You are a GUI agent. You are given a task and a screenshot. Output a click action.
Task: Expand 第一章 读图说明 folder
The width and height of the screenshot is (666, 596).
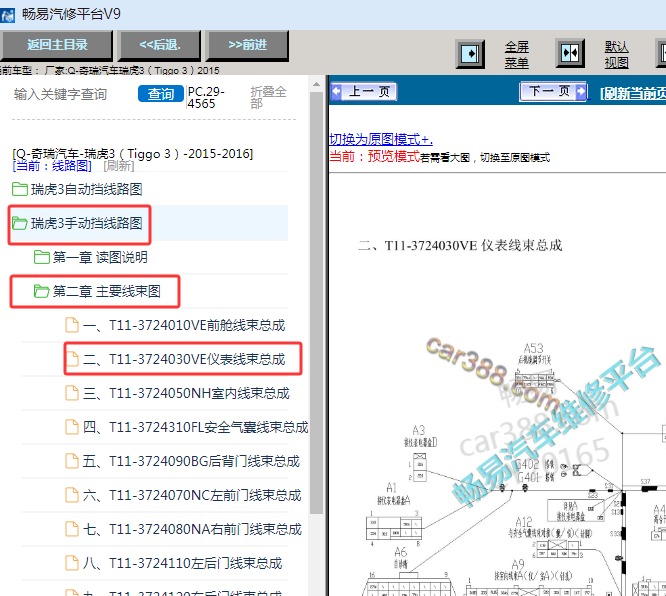pyautogui.click(x=90, y=257)
